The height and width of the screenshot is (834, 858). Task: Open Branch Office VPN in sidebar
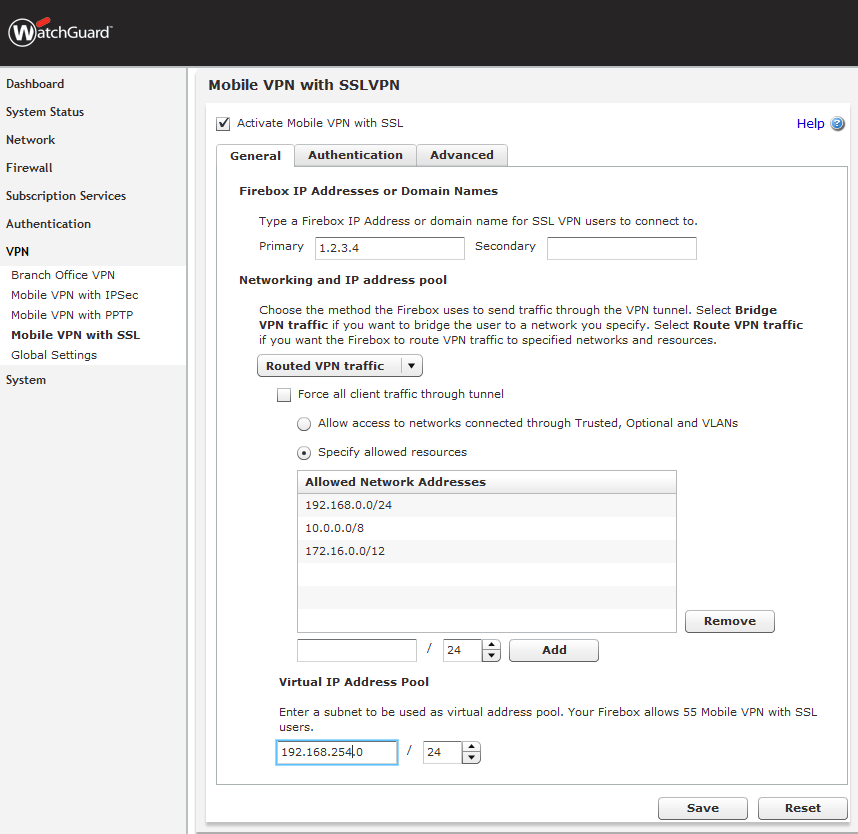point(63,275)
